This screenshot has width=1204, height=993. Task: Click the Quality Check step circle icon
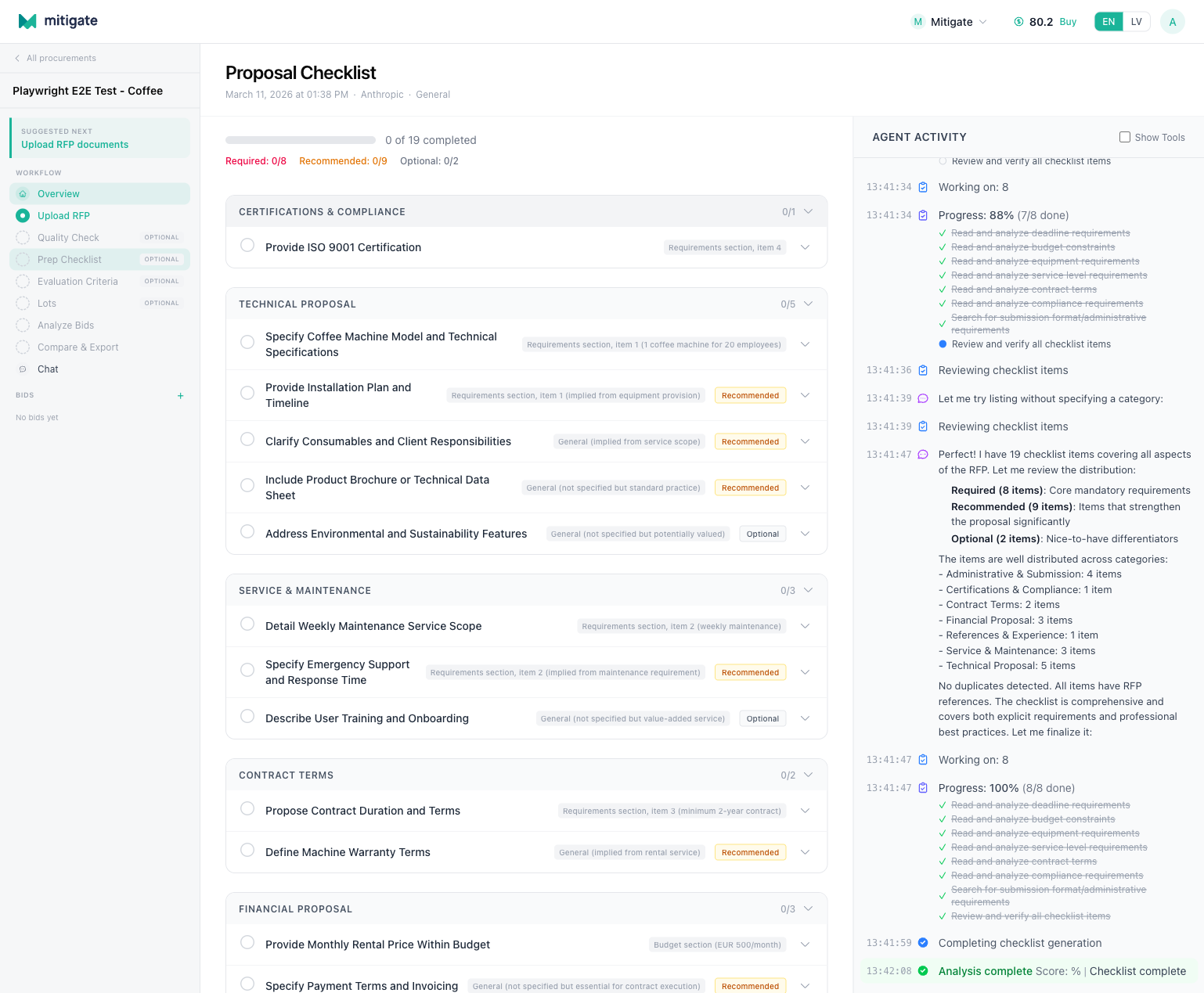(23, 238)
